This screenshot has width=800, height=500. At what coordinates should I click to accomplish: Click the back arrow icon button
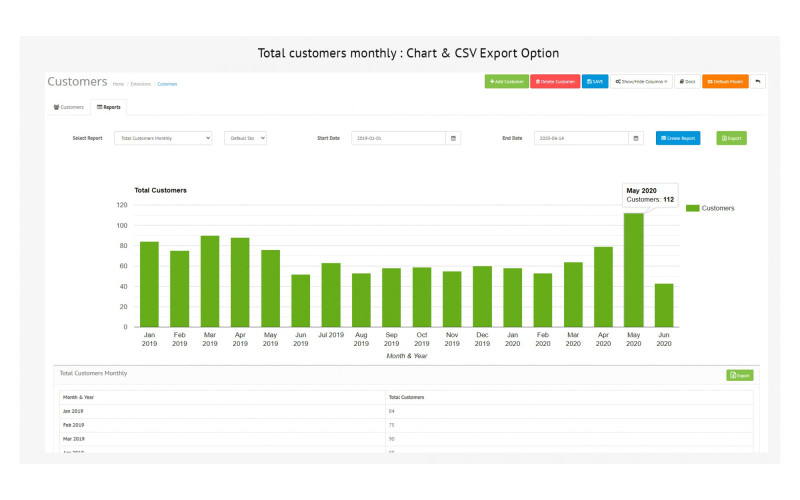[x=758, y=82]
